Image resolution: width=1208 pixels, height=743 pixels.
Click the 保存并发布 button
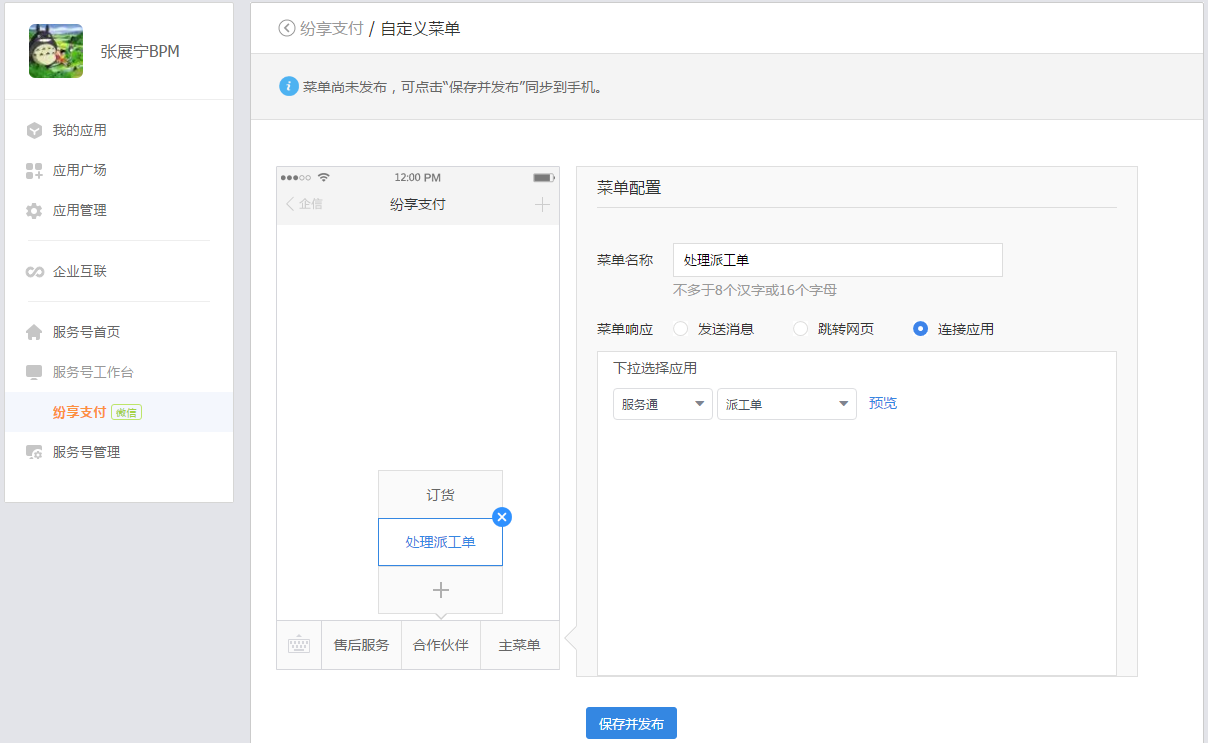pos(631,723)
